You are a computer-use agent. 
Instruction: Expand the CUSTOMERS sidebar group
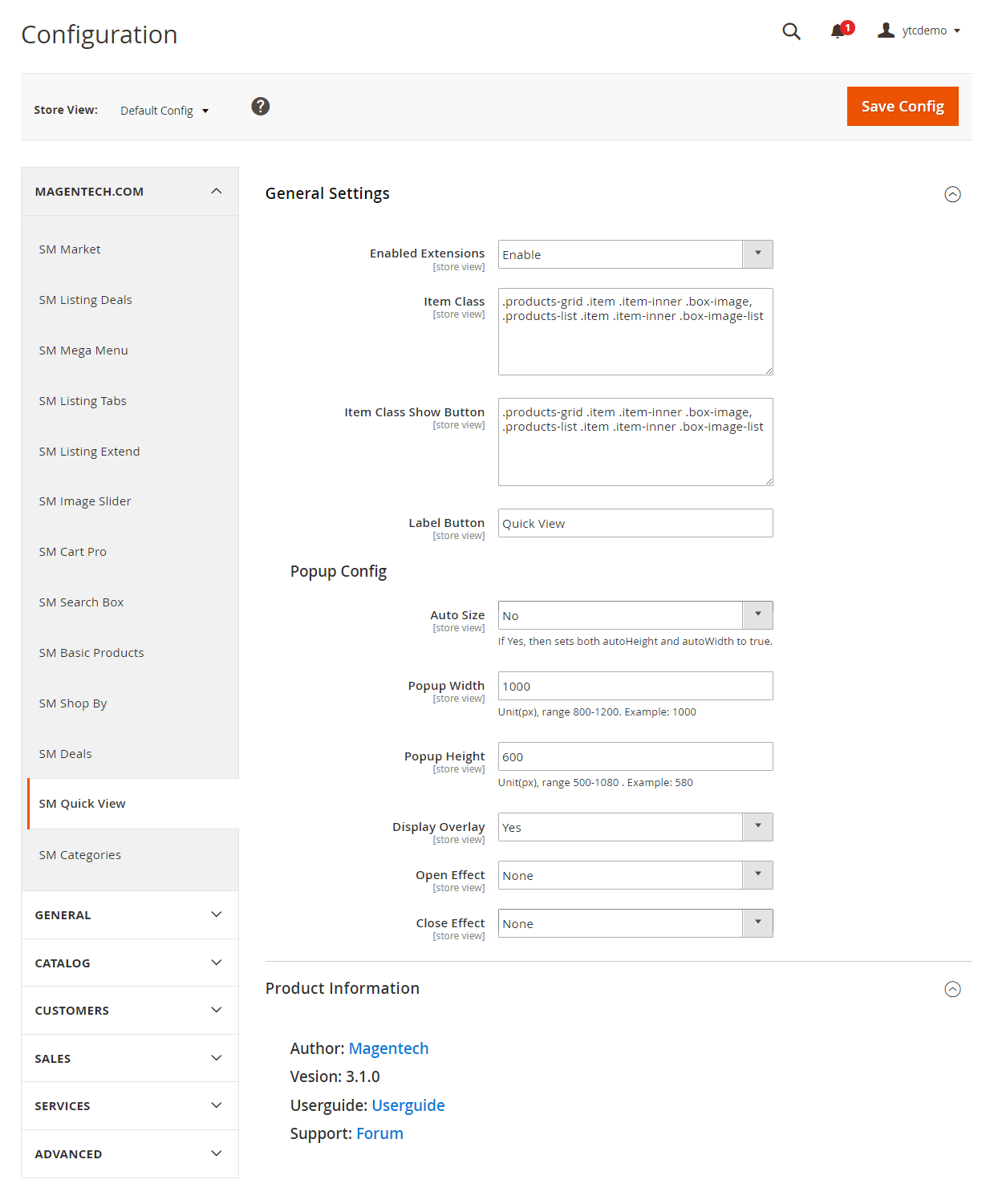click(x=130, y=1010)
